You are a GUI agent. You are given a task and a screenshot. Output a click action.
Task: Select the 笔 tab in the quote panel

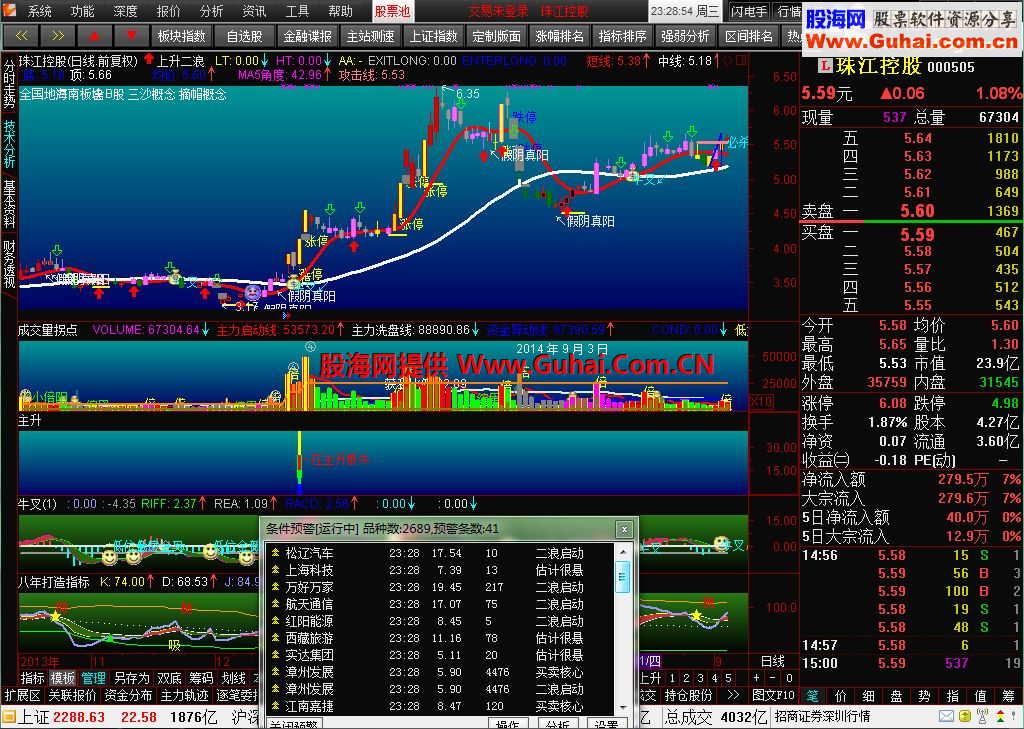pos(812,696)
